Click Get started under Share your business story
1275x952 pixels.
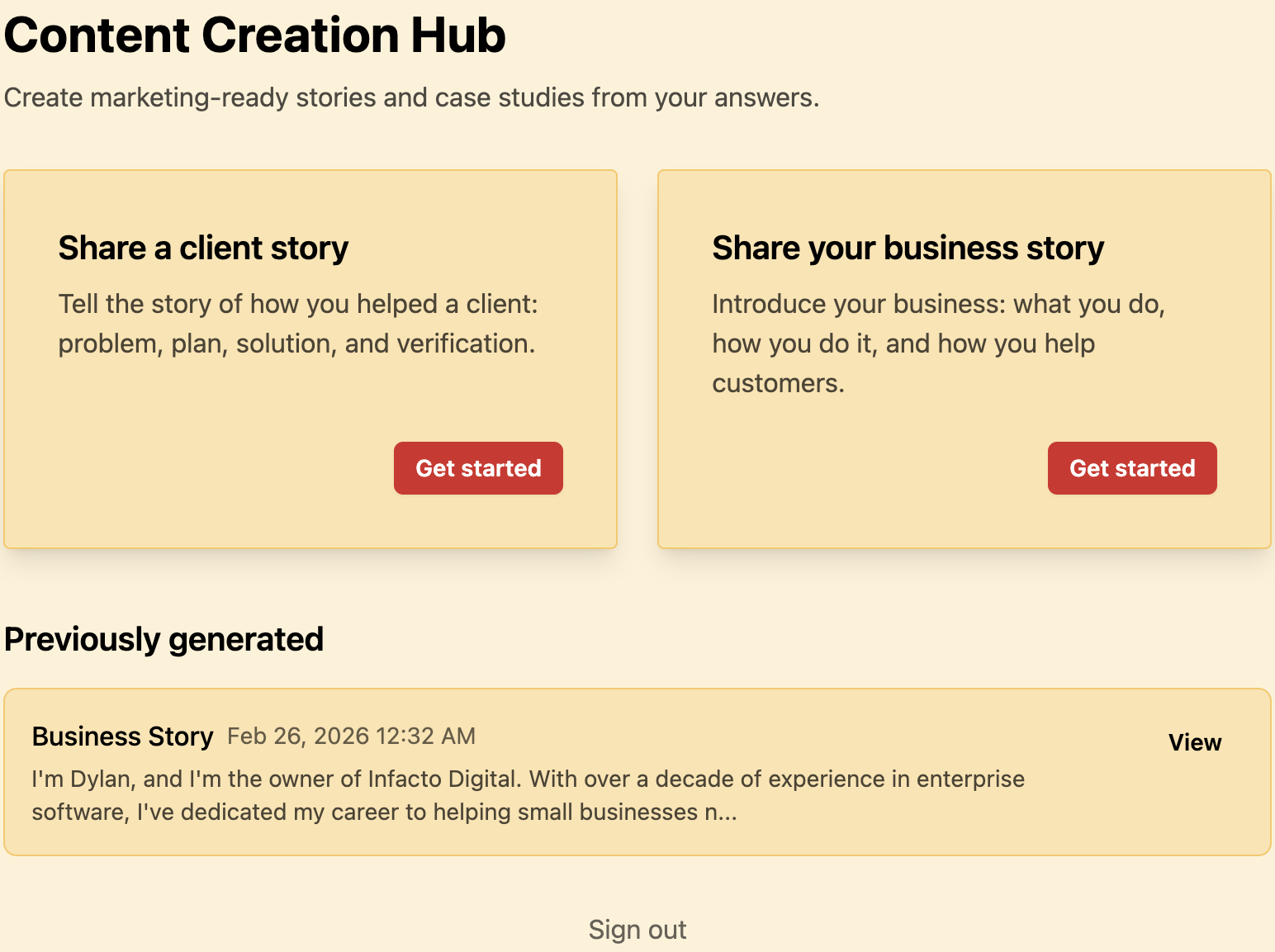click(x=1131, y=468)
